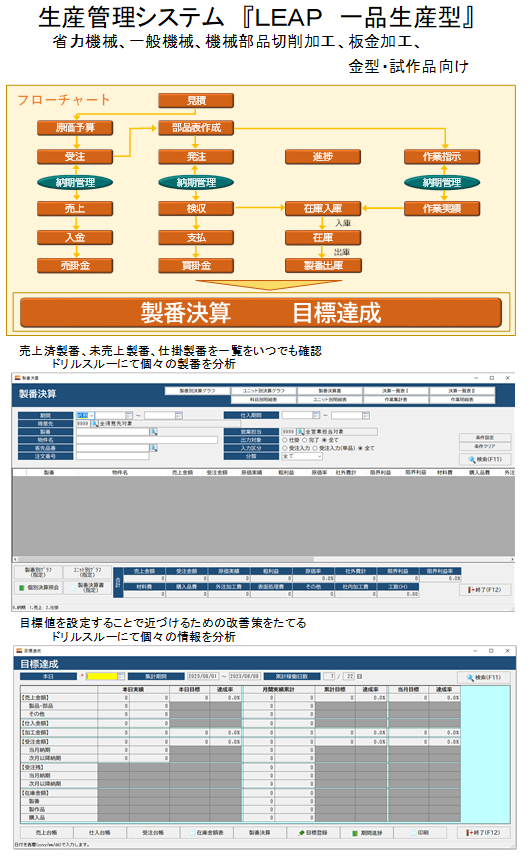Click the 集計期間 start date 2023/08/01 field
Viewport: 530px width, 857px height.
tap(203, 677)
